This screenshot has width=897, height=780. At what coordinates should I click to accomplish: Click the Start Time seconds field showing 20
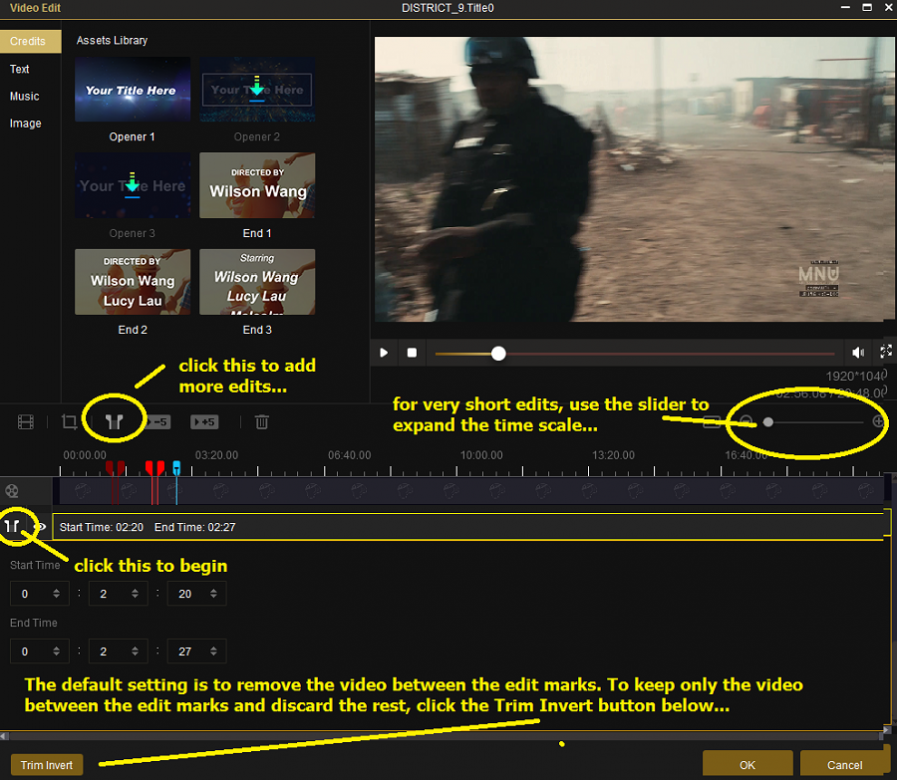coord(196,593)
